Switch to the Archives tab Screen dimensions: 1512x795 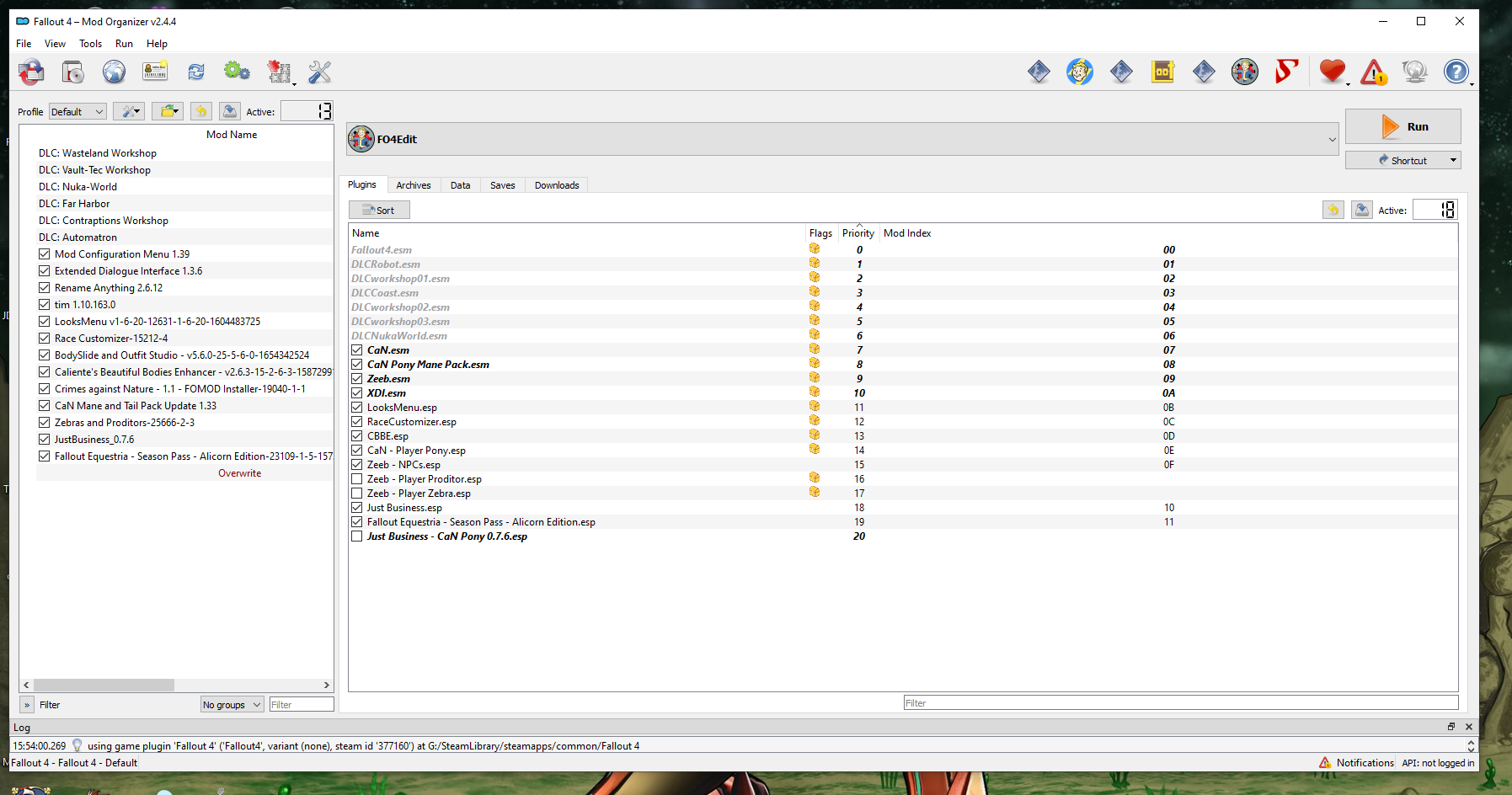[x=414, y=185]
